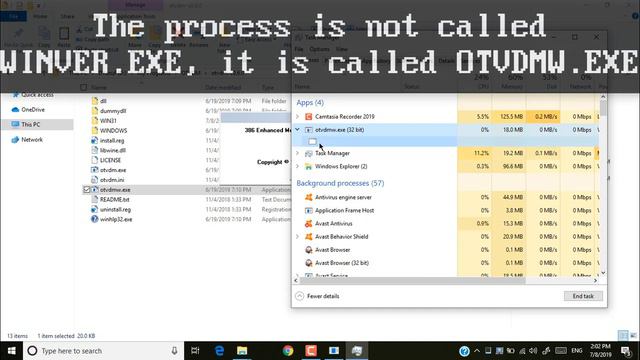Select This PC in navigation pane
Viewport: 640px width, 360px height.
(26, 124)
